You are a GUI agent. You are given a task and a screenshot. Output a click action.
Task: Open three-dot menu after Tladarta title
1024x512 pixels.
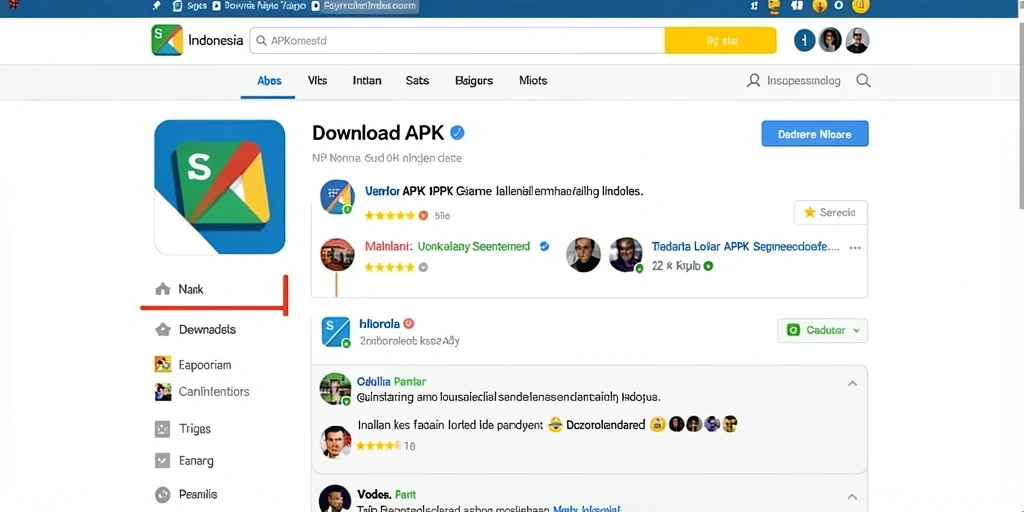pyautogui.click(x=855, y=248)
